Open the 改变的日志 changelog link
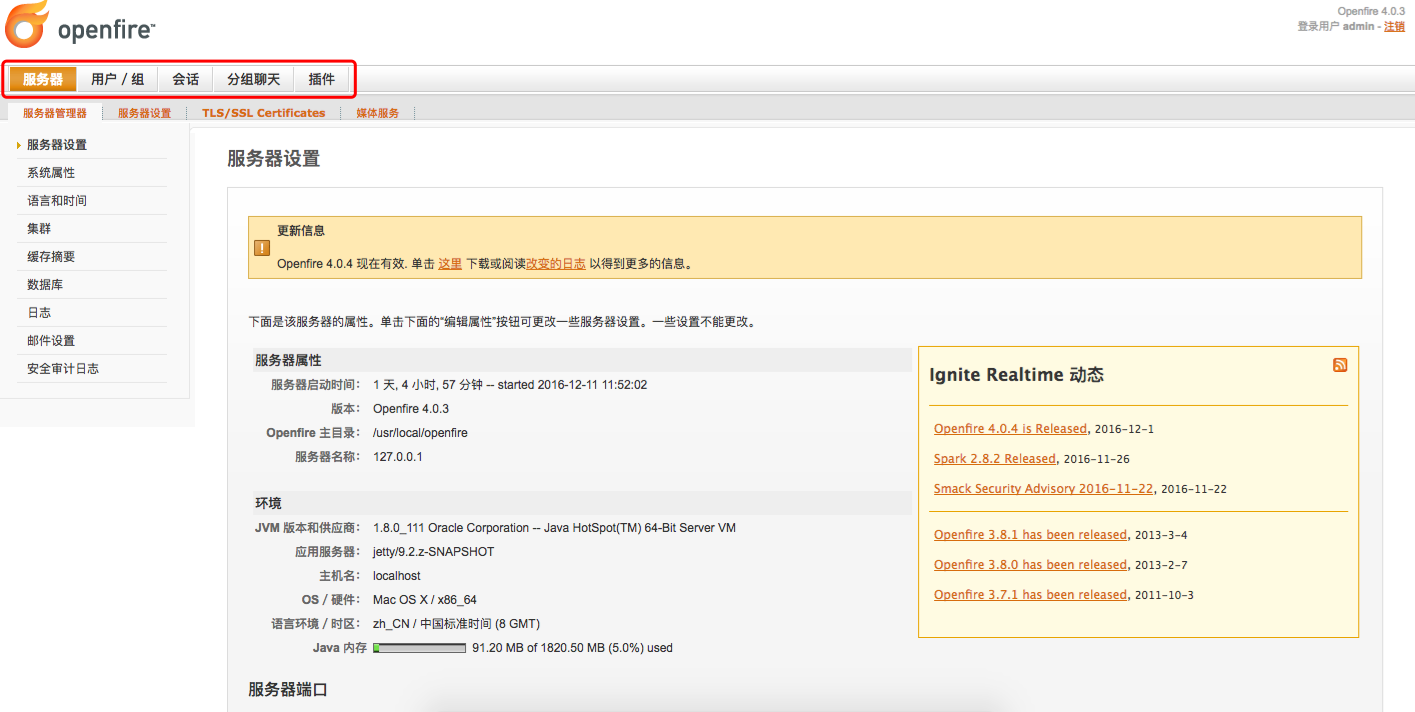This screenshot has width=1415, height=712. click(x=556, y=263)
